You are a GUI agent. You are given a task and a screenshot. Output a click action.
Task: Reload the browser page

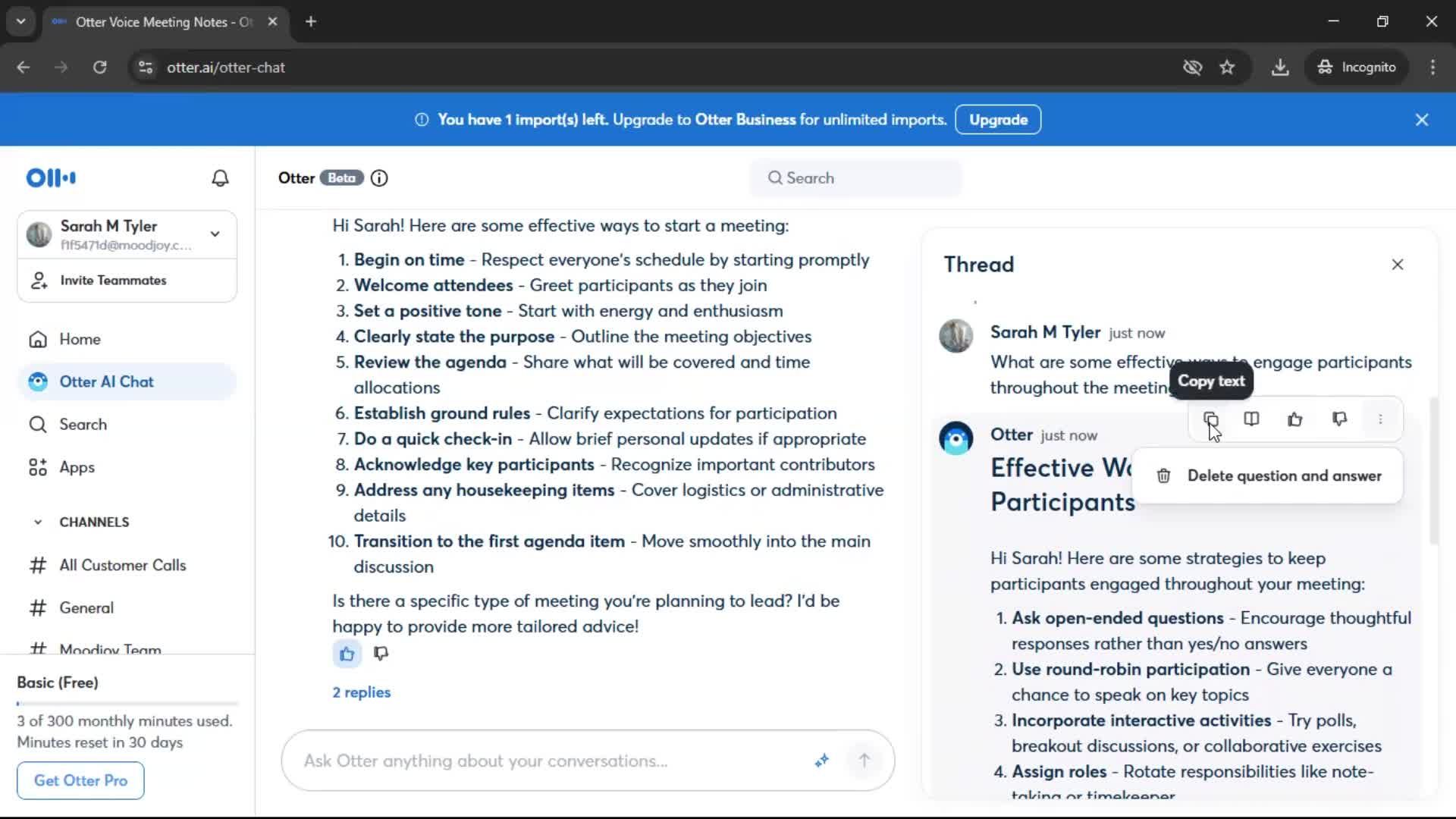point(99,67)
